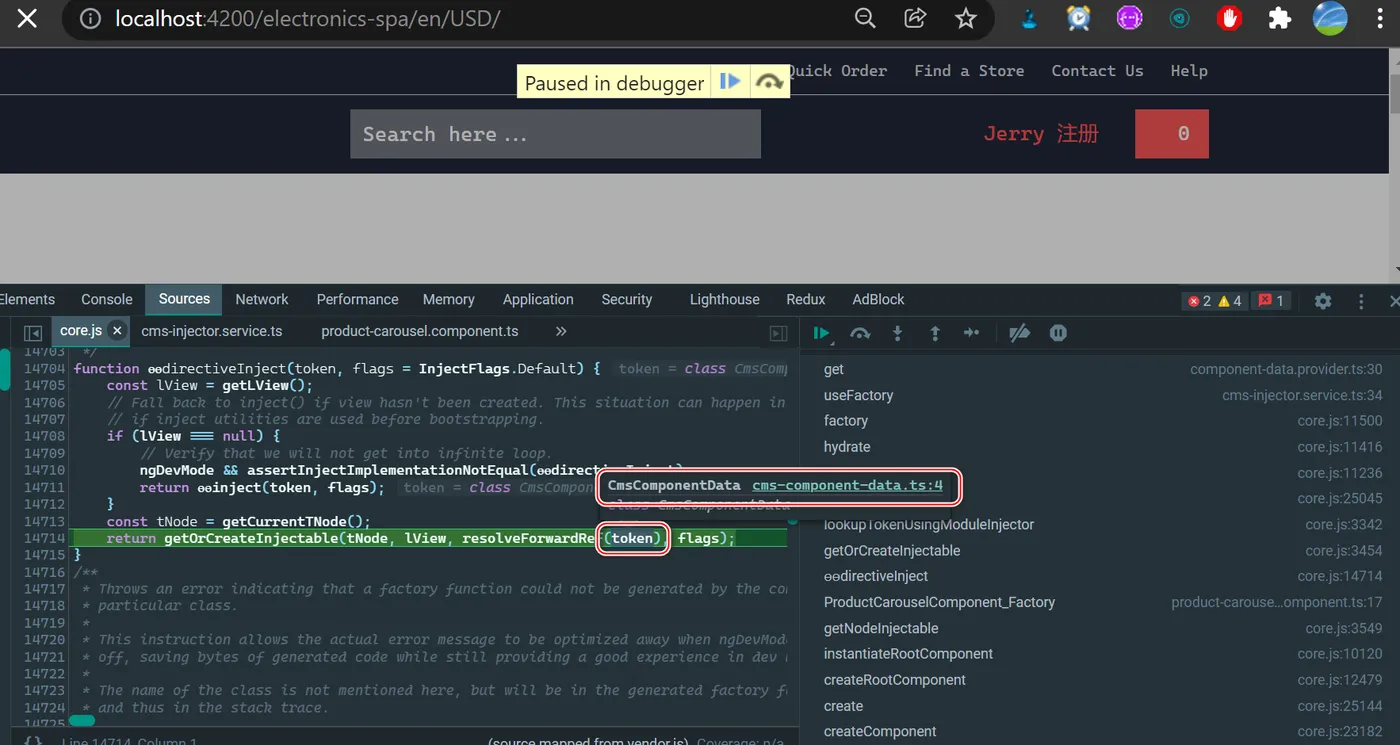Image resolution: width=1400 pixels, height=745 pixels.
Task: Step out of current function
Action: 935,333
